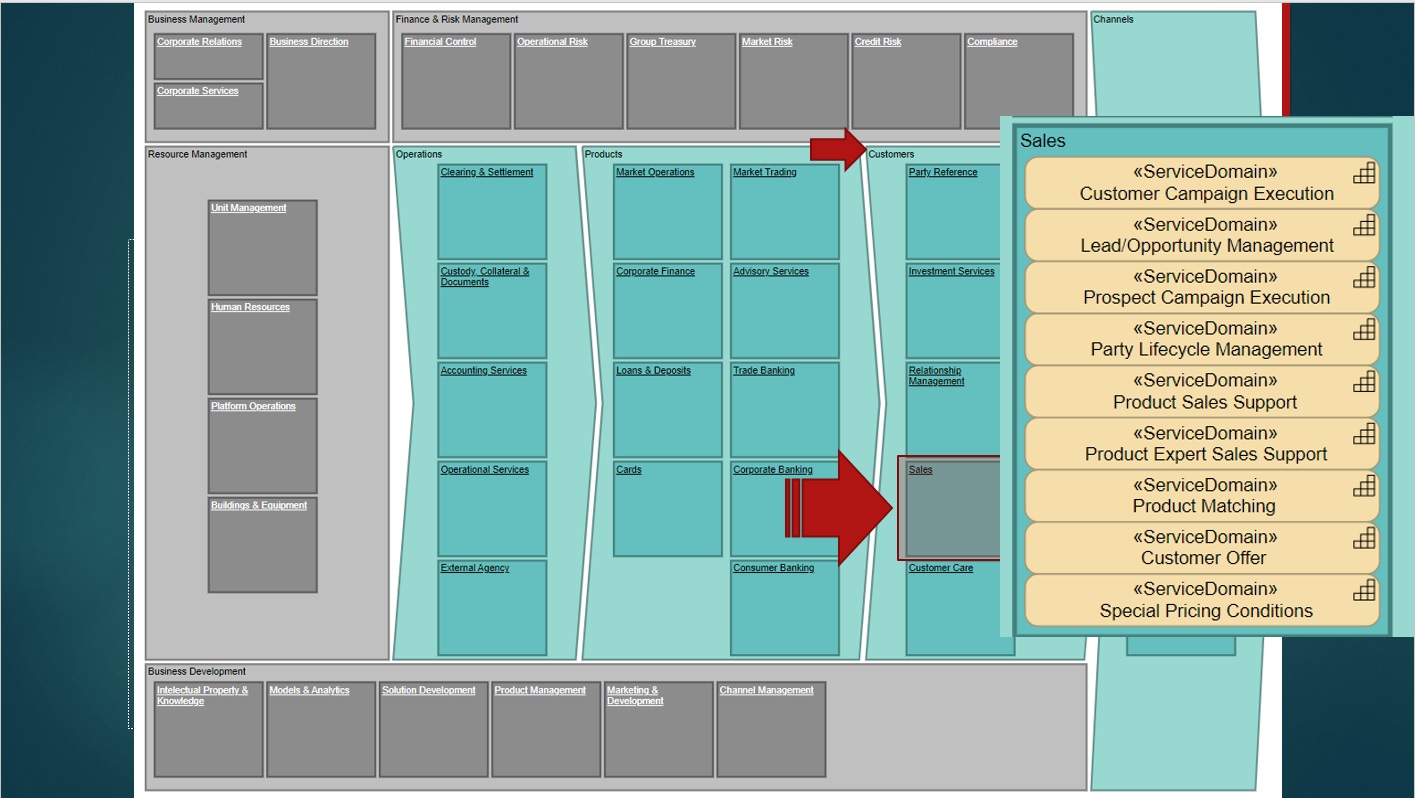1415x798 pixels.
Task: Open composite icon on Customer Offer
Action: click(x=1364, y=538)
